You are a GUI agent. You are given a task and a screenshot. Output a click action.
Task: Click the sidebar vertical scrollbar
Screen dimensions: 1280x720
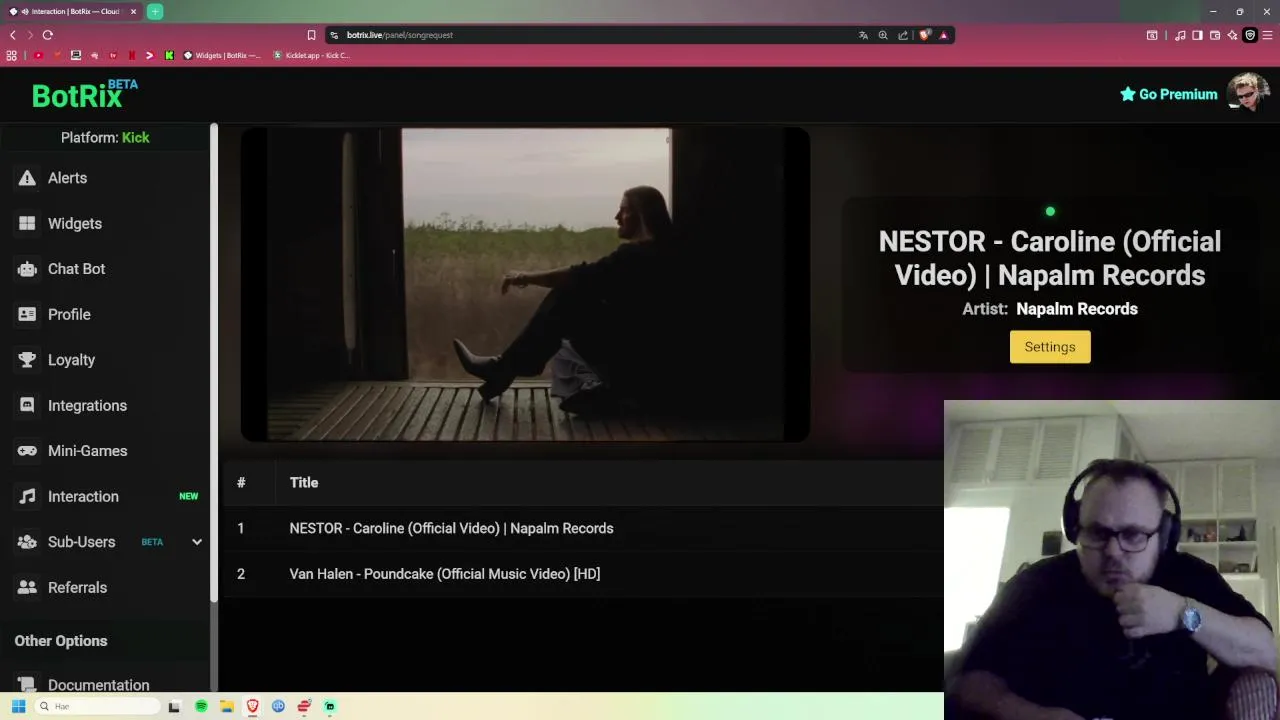[214, 362]
